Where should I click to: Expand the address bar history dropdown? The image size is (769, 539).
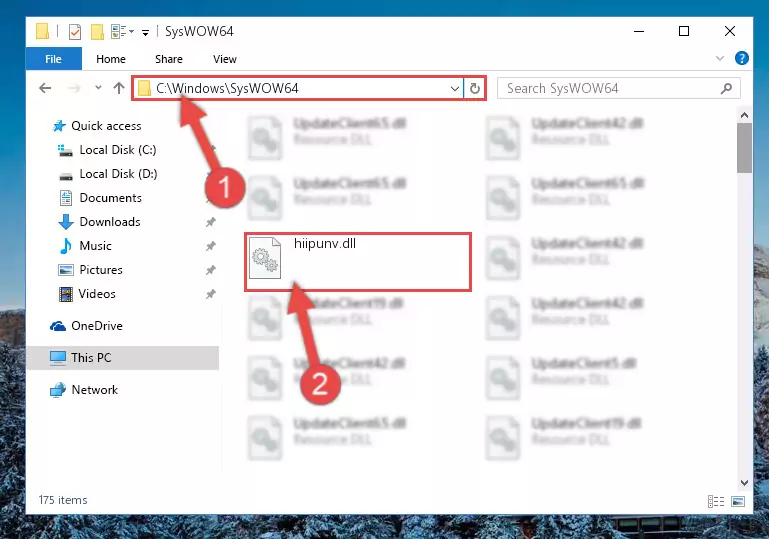[455, 89]
